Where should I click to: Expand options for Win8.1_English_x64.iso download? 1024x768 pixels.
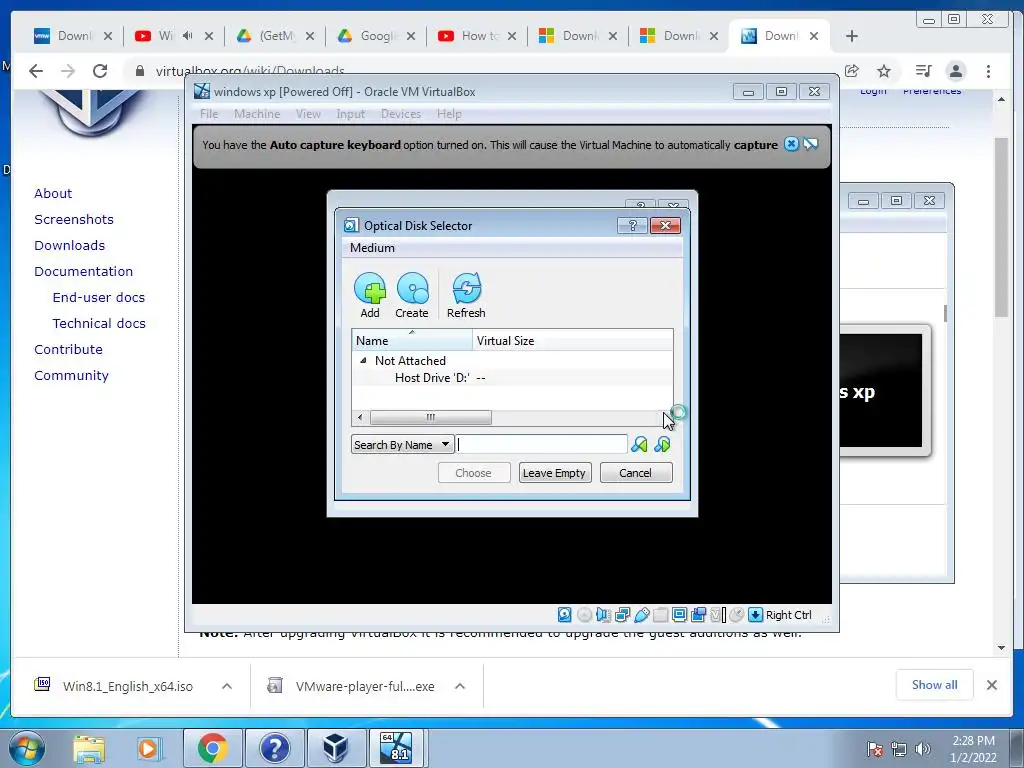tap(227, 686)
